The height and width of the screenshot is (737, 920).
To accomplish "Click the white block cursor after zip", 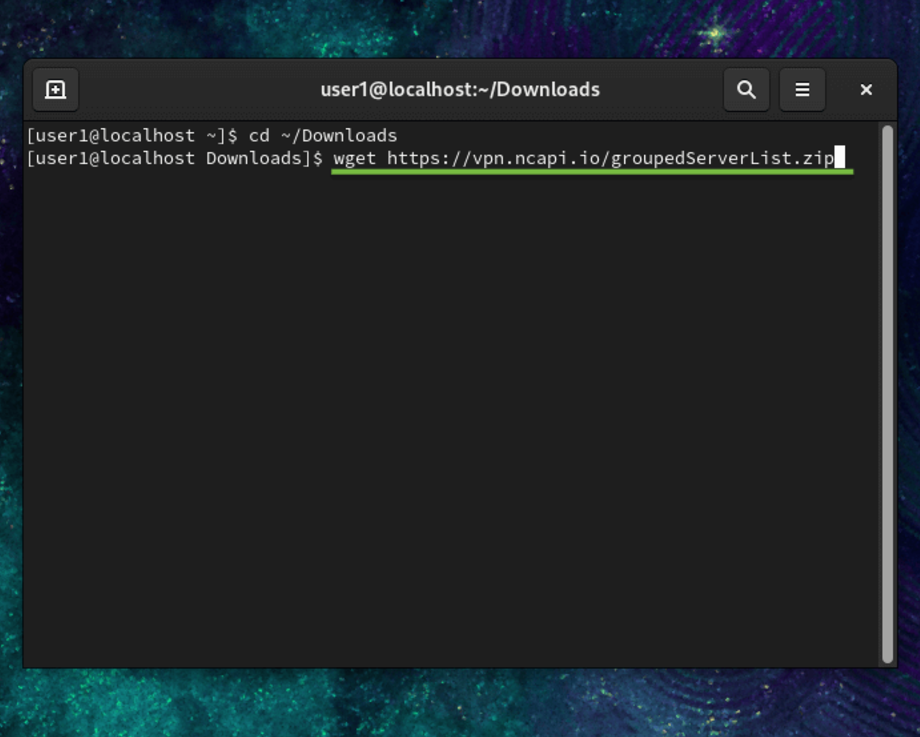I will (840, 157).
